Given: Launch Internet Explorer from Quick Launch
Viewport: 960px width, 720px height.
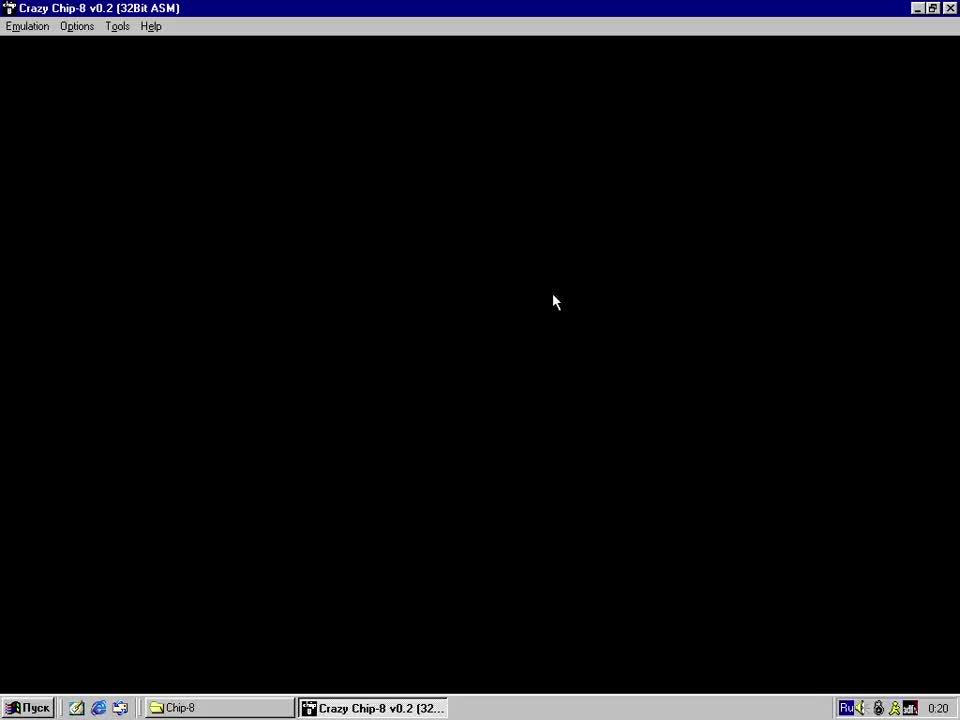Looking at the screenshot, I should 98,708.
